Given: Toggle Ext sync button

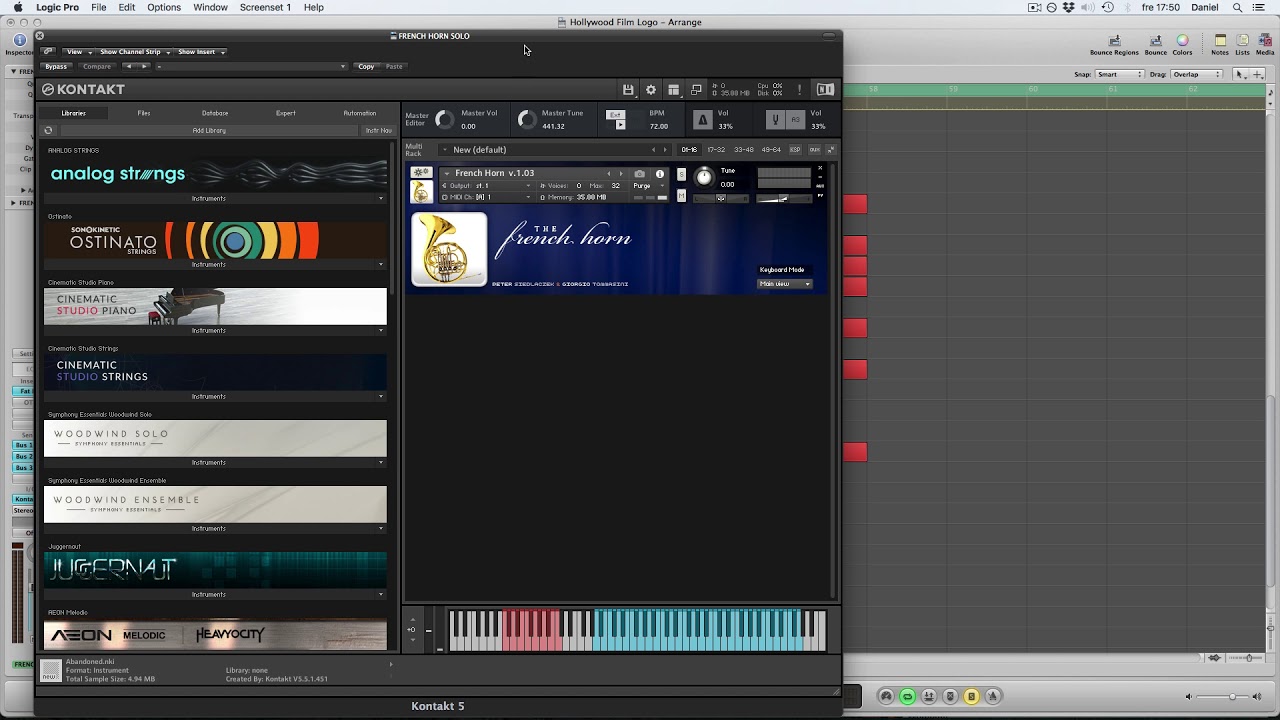Looking at the screenshot, I should (x=616, y=114).
